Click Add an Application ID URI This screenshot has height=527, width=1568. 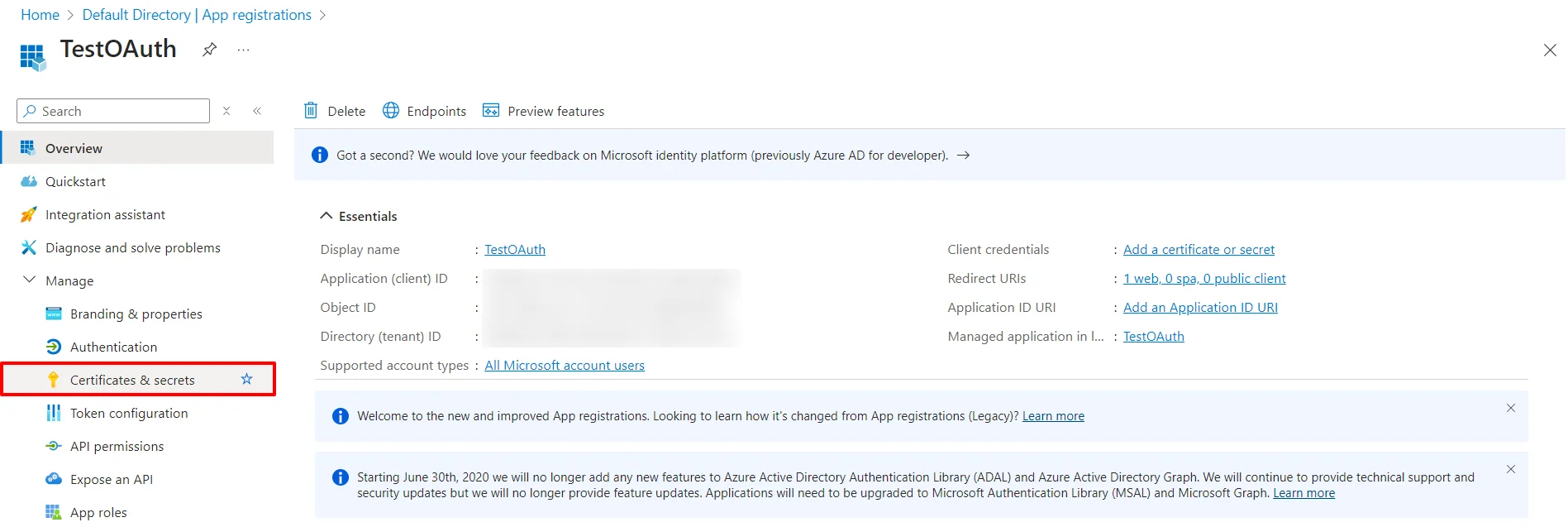pyautogui.click(x=1200, y=307)
